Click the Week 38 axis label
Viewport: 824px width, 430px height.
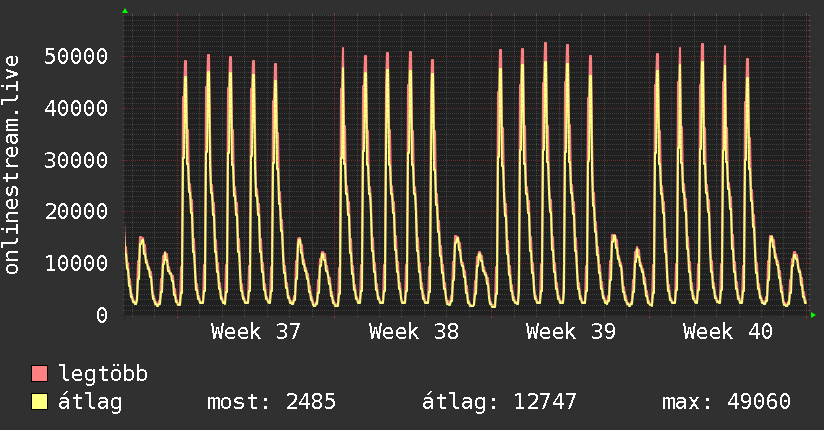[414, 332]
